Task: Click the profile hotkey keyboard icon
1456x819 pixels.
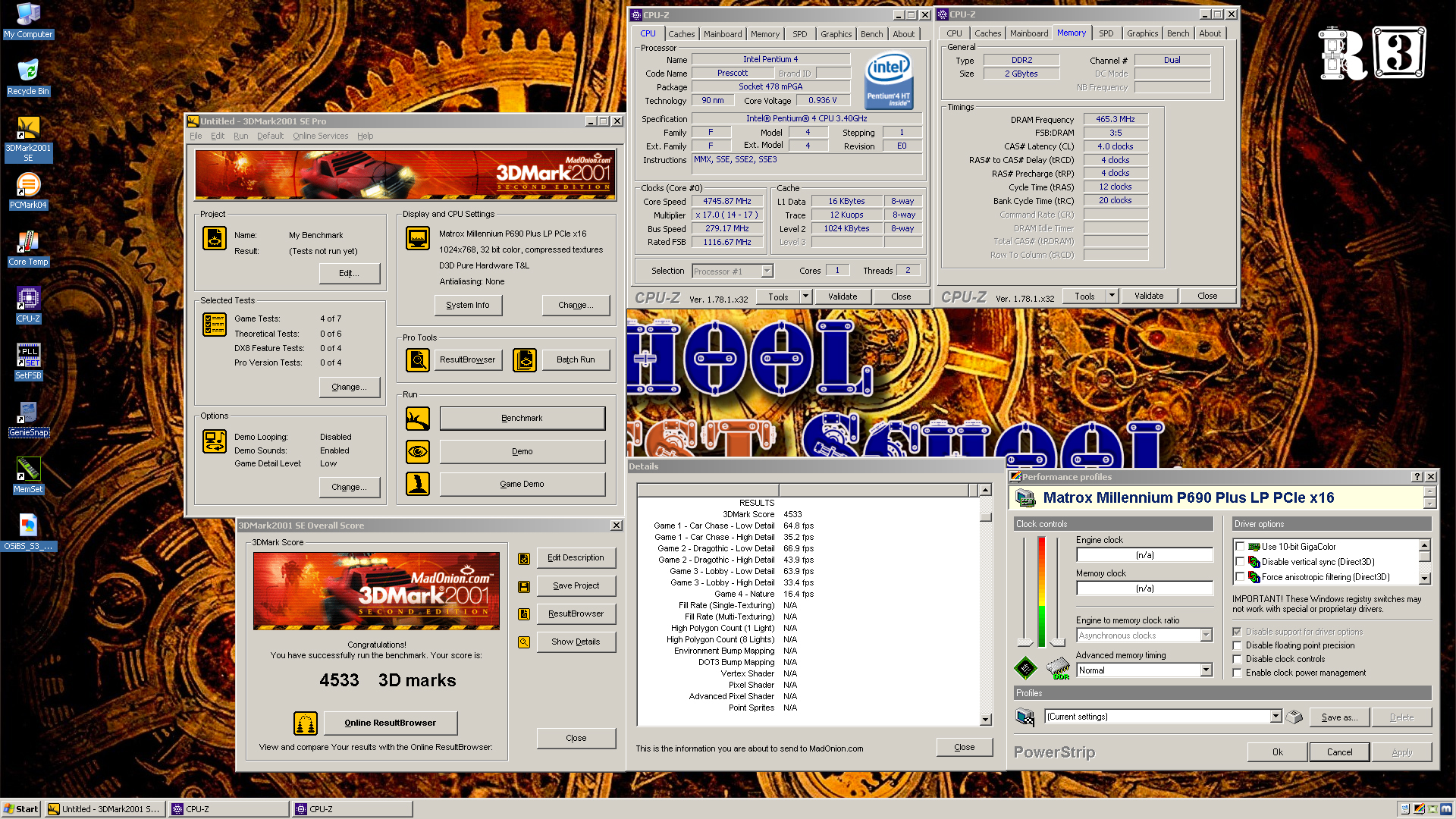Action: click(x=1294, y=717)
